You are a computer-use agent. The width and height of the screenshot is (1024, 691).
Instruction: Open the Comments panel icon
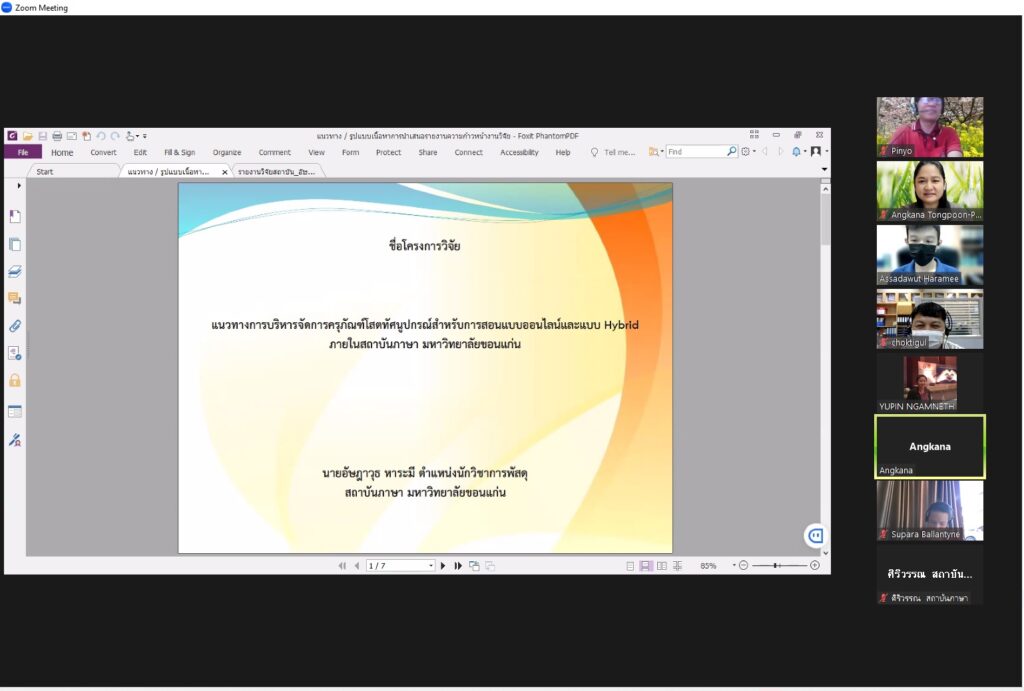click(15, 298)
